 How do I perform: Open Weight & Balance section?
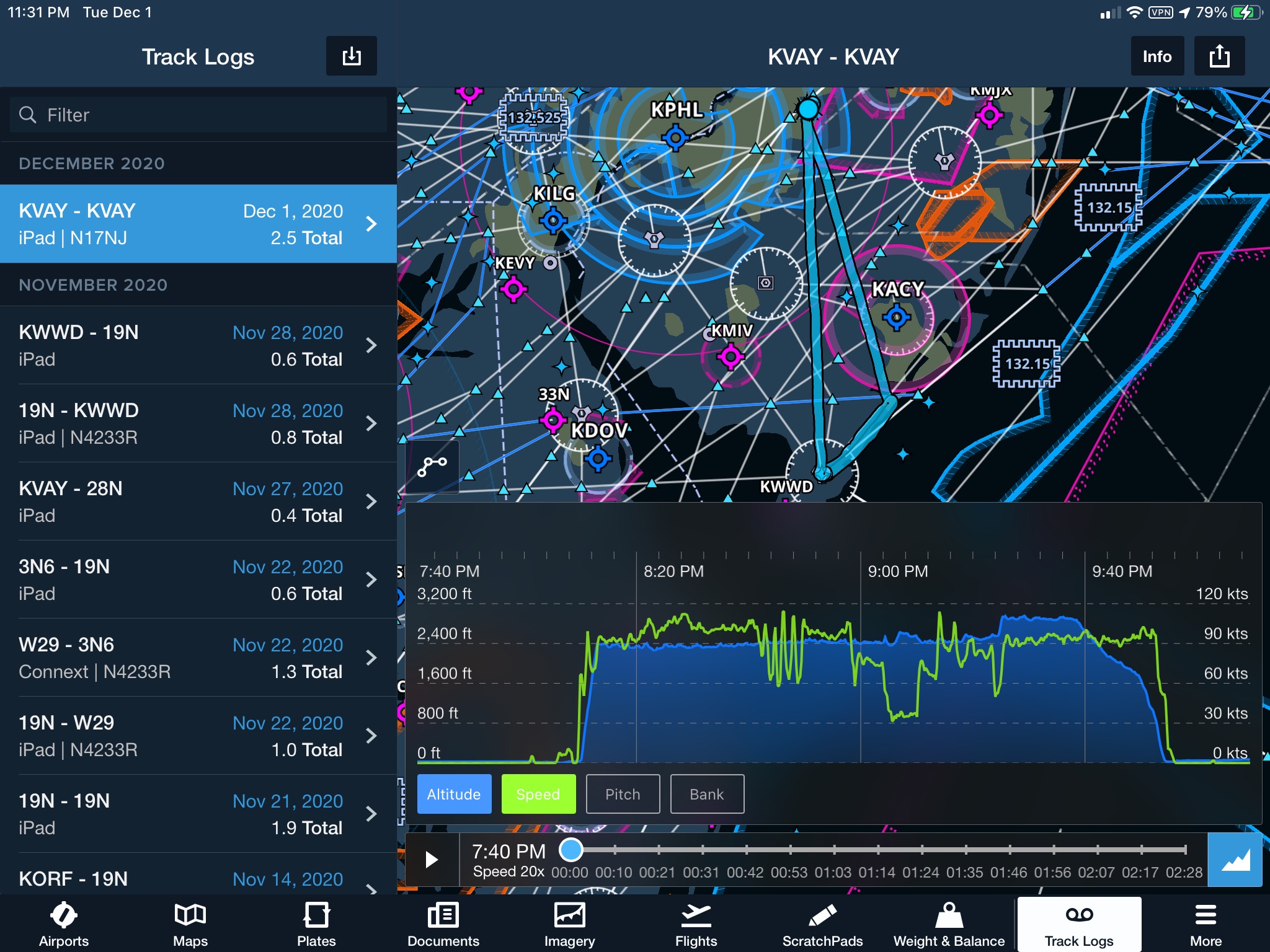pos(949,924)
